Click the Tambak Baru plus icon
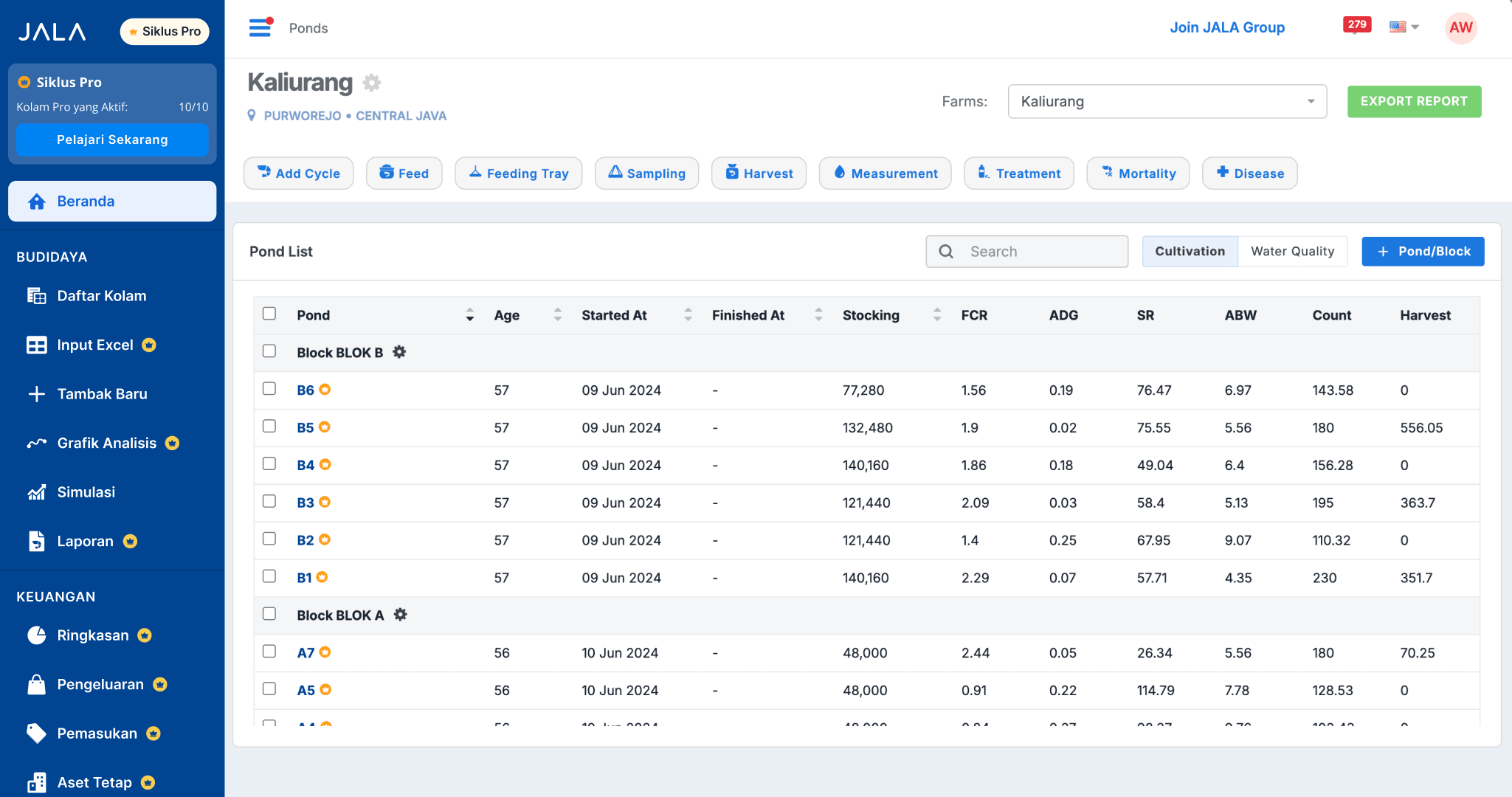 point(36,394)
